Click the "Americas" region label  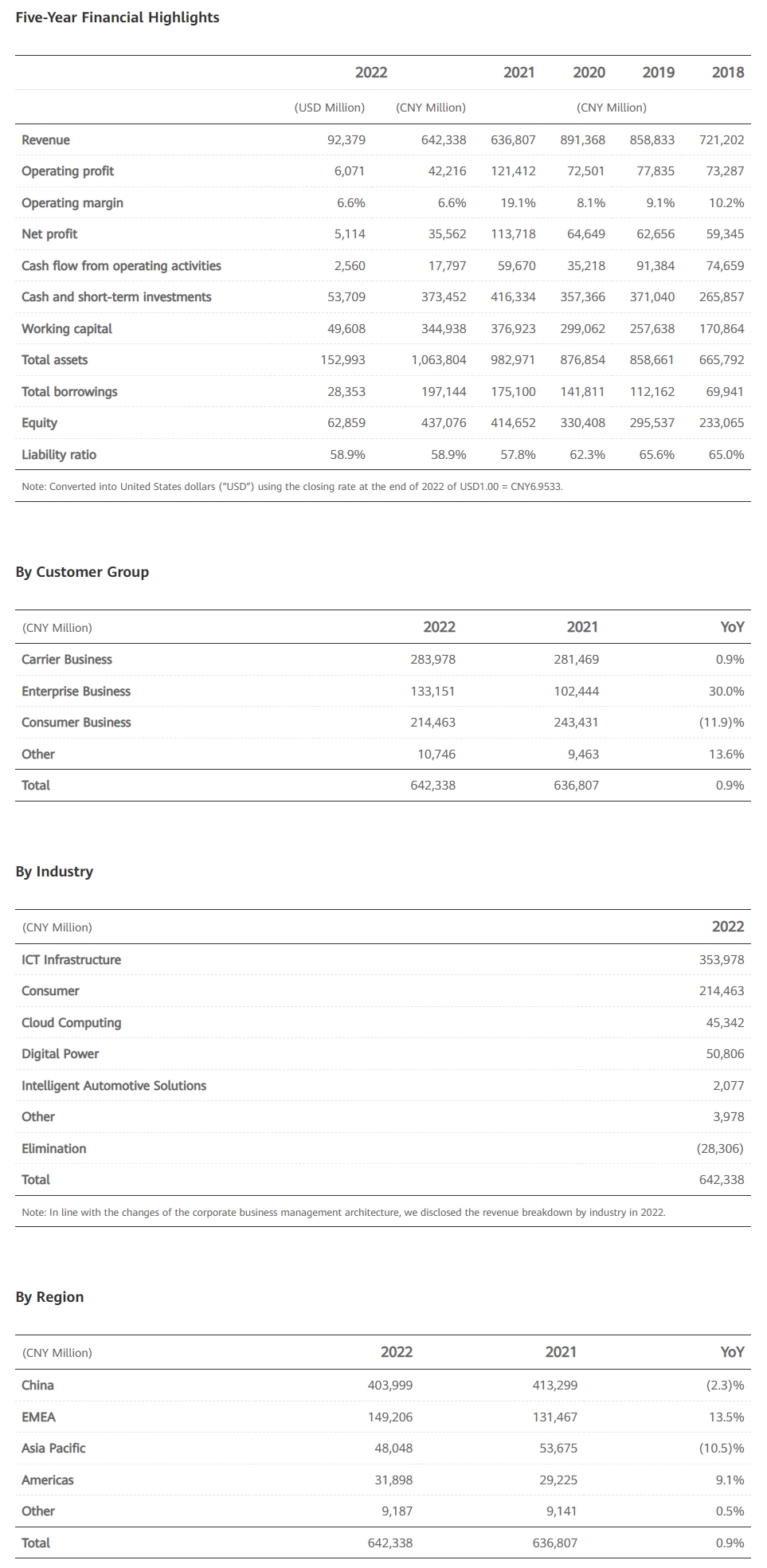coord(48,1480)
